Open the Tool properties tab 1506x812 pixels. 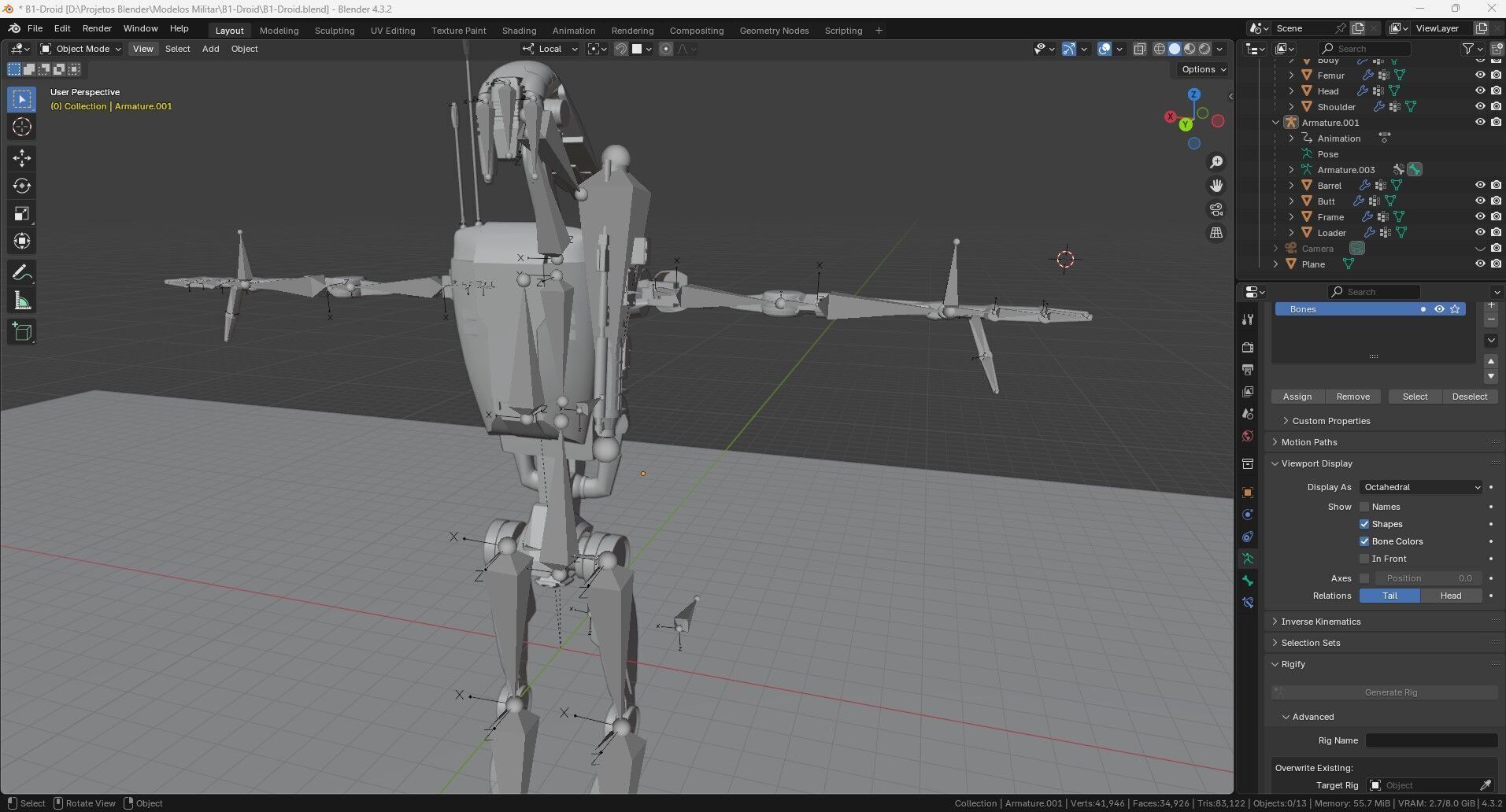pyautogui.click(x=1248, y=319)
